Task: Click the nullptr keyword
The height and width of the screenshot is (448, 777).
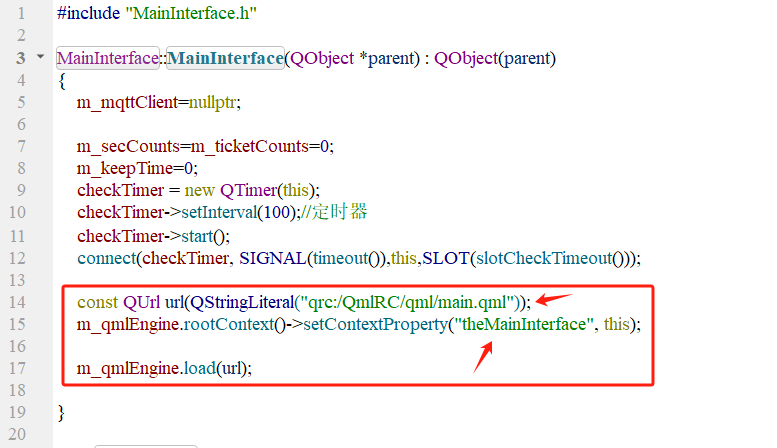Action: (x=213, y=103)
